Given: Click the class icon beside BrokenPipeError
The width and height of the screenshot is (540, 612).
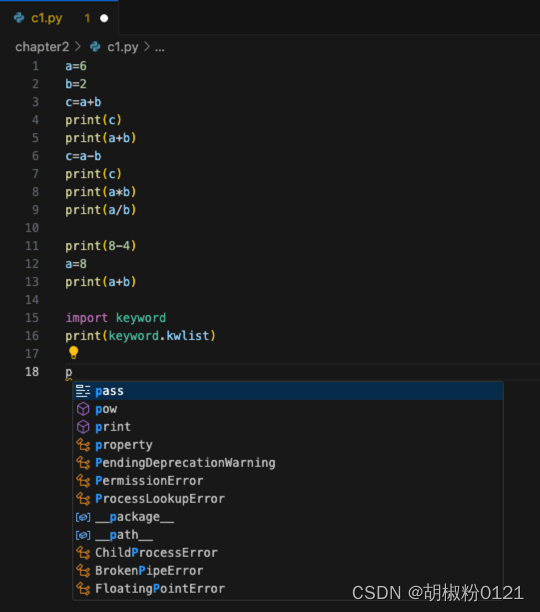Looking at the screenshot, I should [83, 571].
